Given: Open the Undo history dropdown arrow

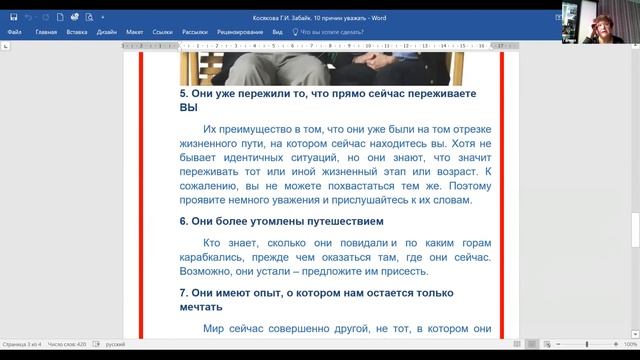Looking at the screenshot, I should 36,18.
